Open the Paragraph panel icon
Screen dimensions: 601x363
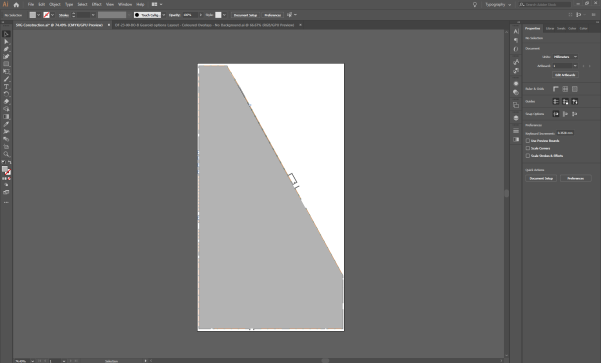pyautogui.click(x=516, y=40)
